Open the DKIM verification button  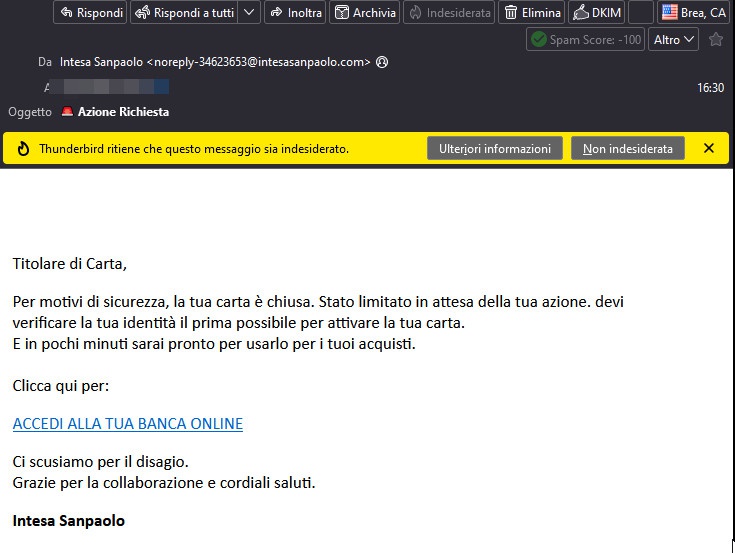596,13
